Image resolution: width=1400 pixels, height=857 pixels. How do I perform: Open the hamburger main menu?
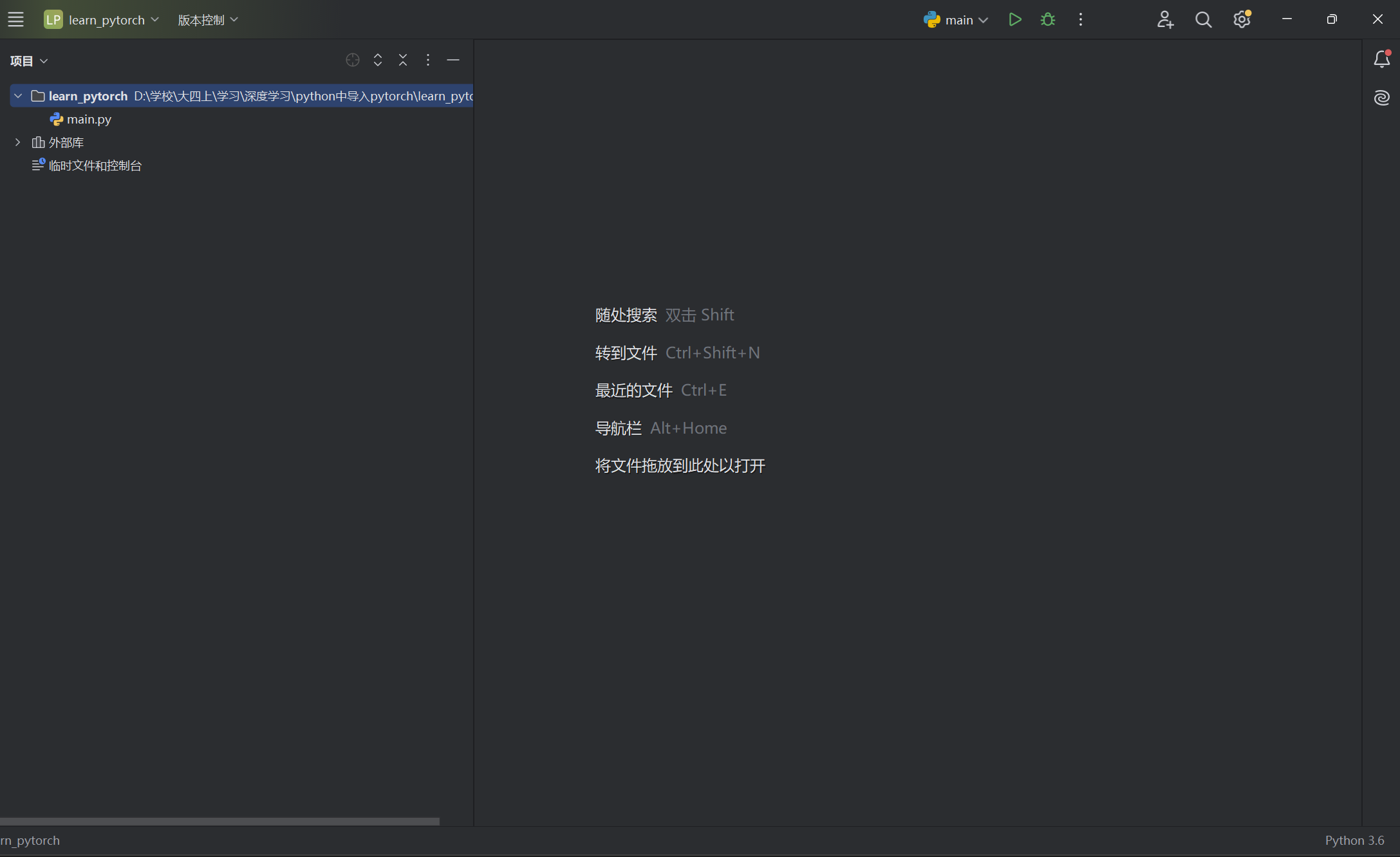coord(15,20)
